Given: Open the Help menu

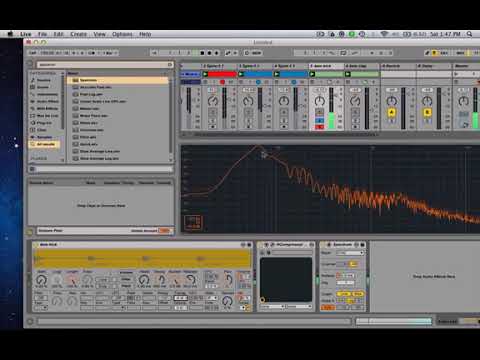Looking at the screenshot, I should point(145,34).
